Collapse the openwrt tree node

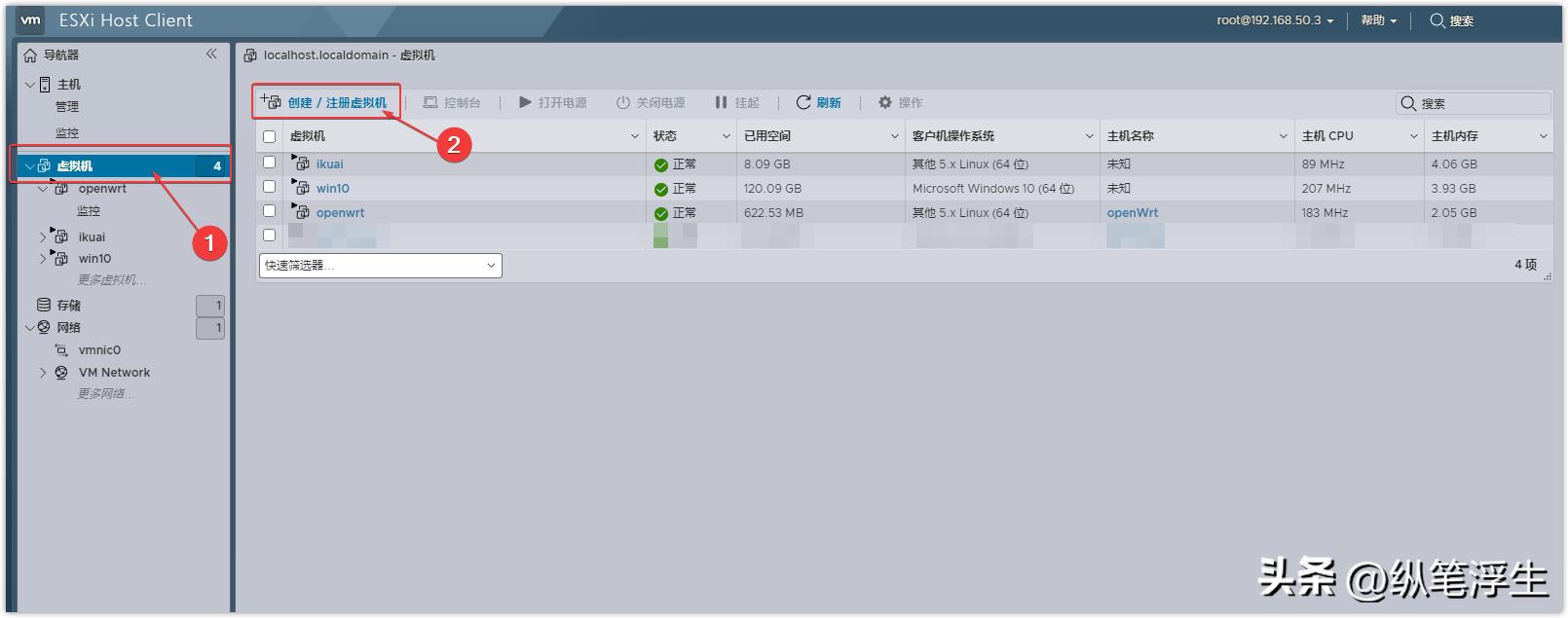43,189
